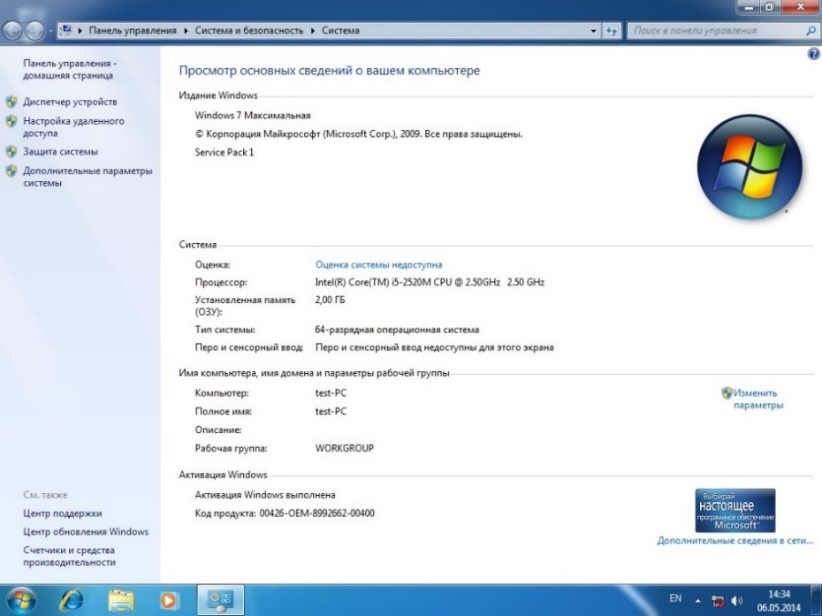Open "Диспетчер устройств" link

click(70, 102)
